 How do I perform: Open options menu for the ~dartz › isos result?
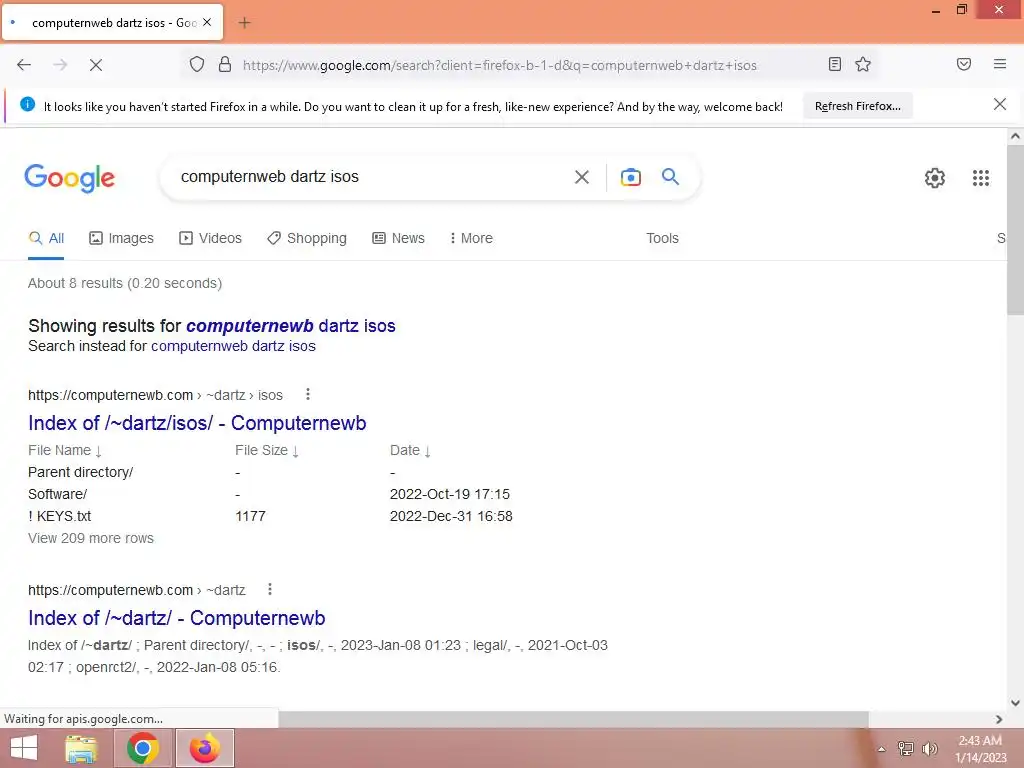tap(308, 394)
